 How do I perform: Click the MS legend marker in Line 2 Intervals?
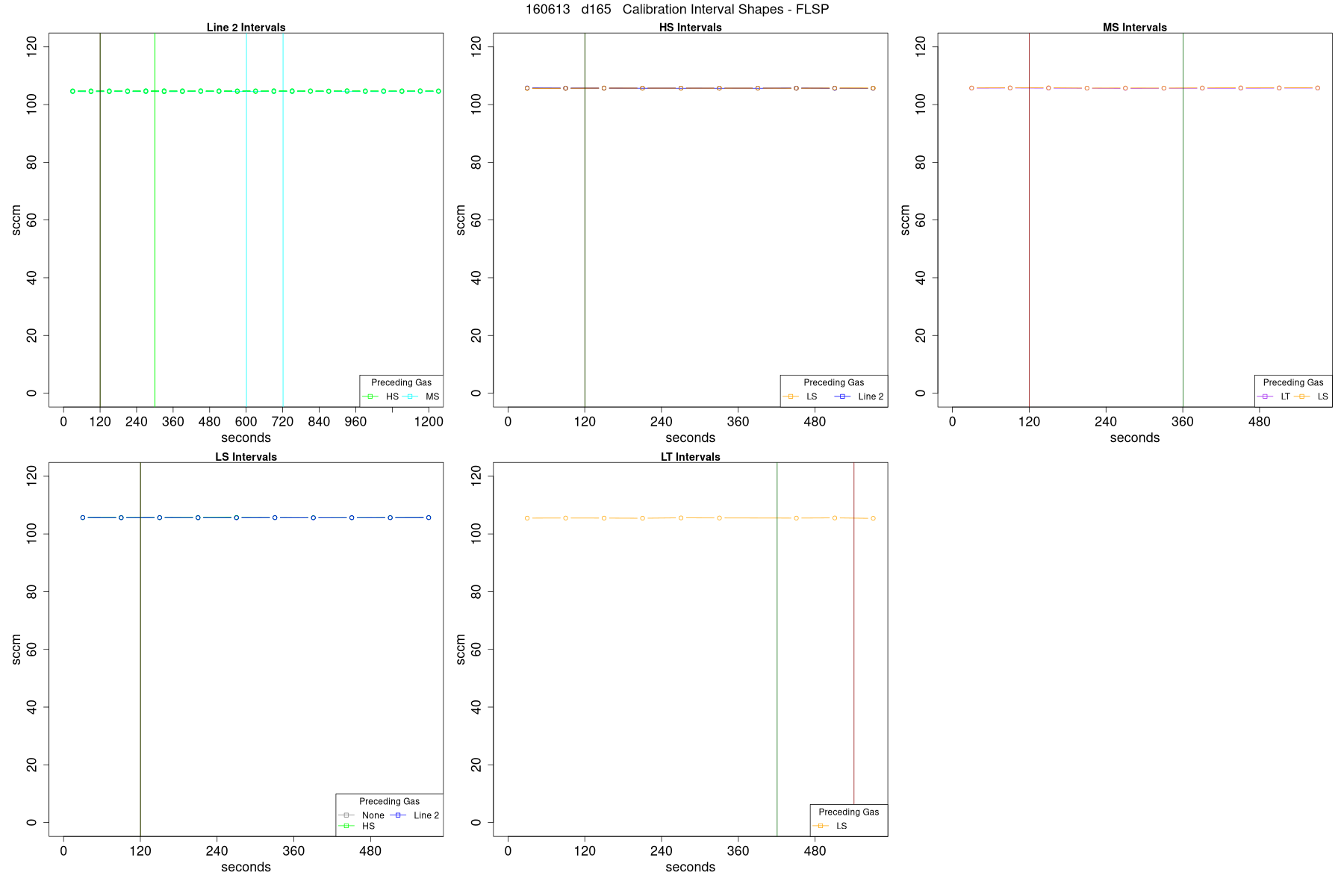tap(410, 396)
